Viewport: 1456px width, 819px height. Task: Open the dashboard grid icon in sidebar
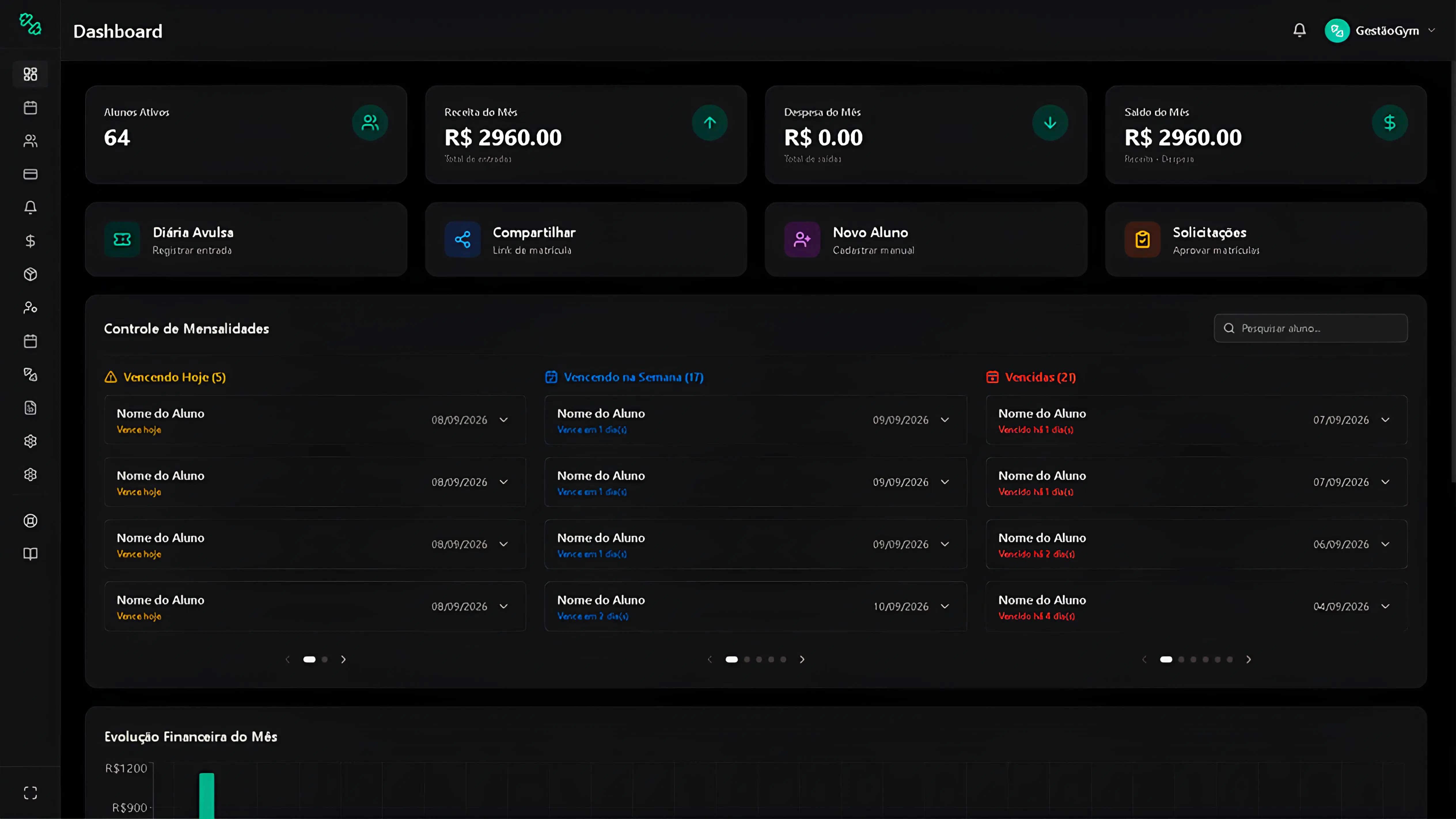click(x=31, y=74)
